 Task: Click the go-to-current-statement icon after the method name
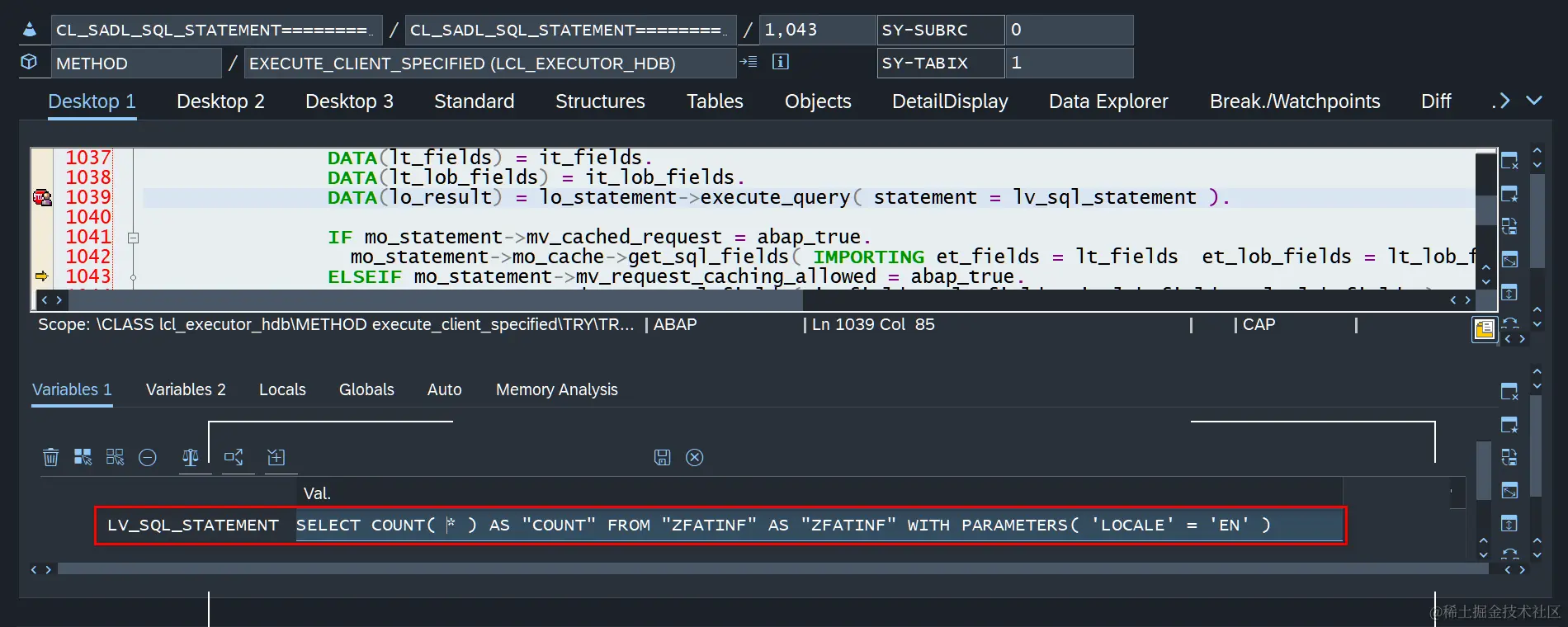click(749, 62)
